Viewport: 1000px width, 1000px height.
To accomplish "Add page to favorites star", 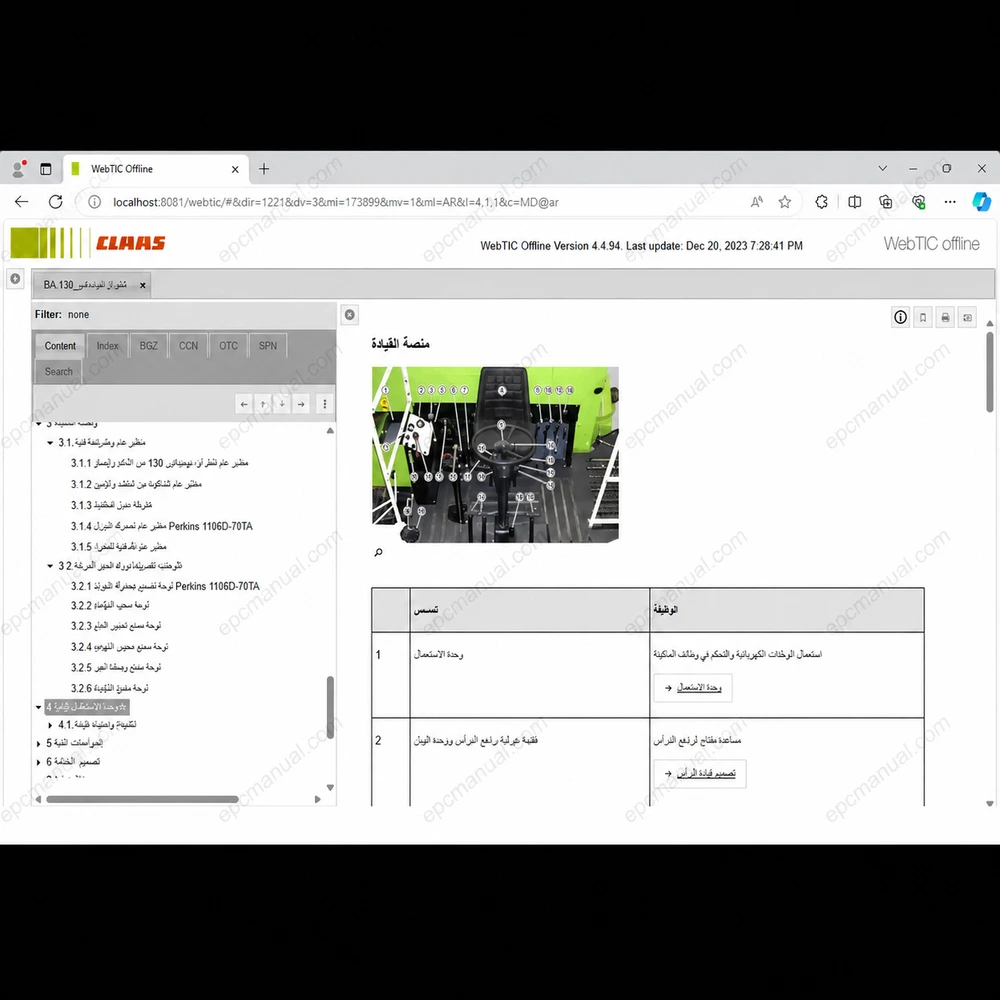I will 784,202.
